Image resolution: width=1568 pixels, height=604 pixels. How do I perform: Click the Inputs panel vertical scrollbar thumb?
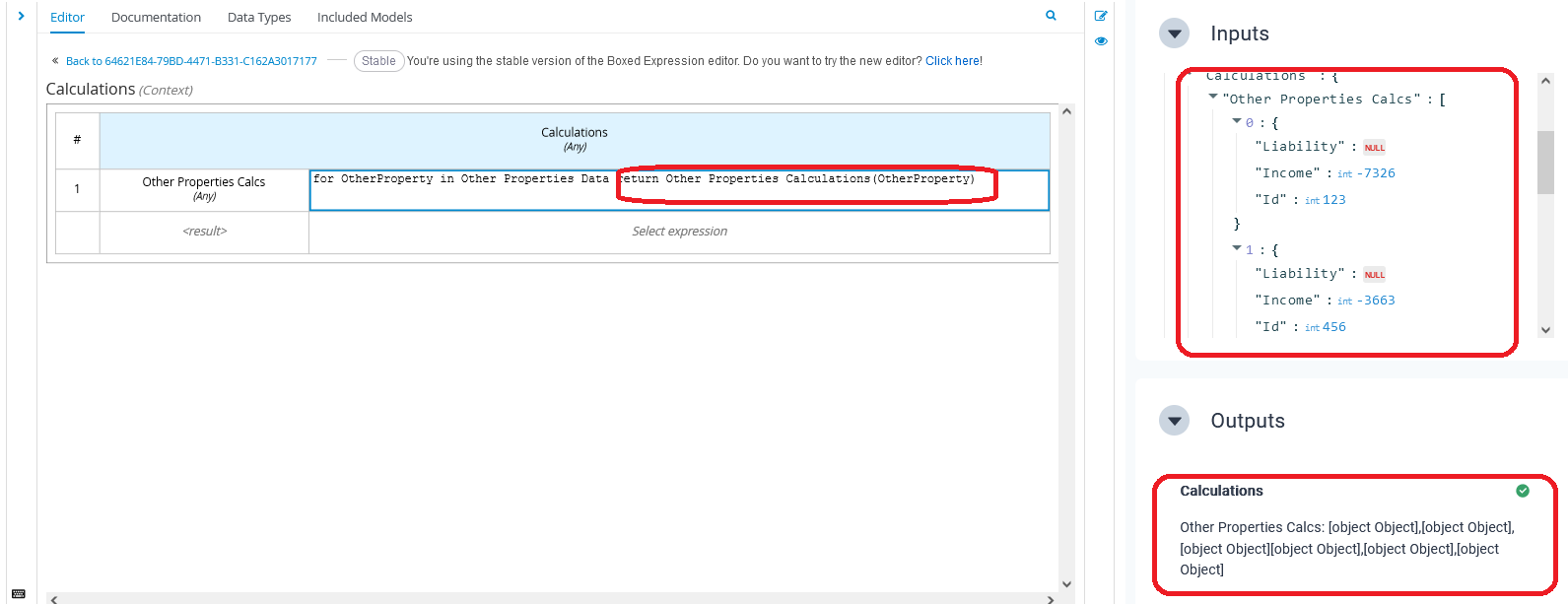pos(1545,163)
